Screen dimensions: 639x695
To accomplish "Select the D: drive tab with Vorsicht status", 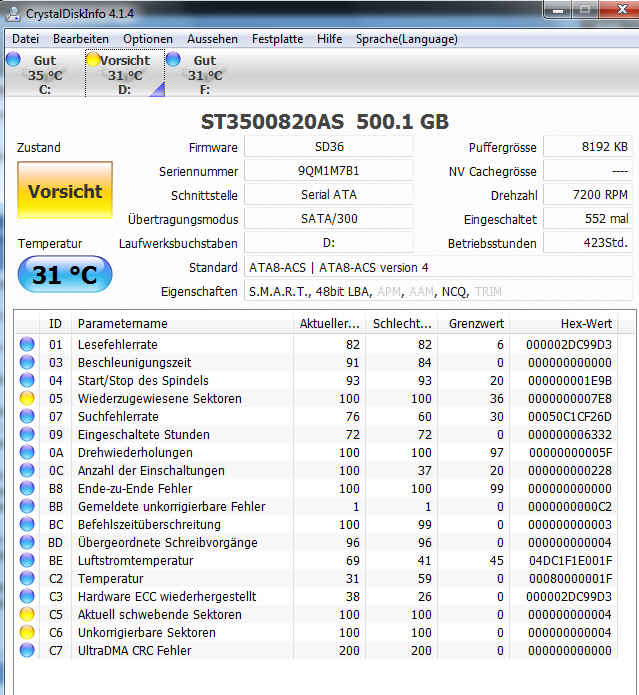I will [x=125, y=74].
